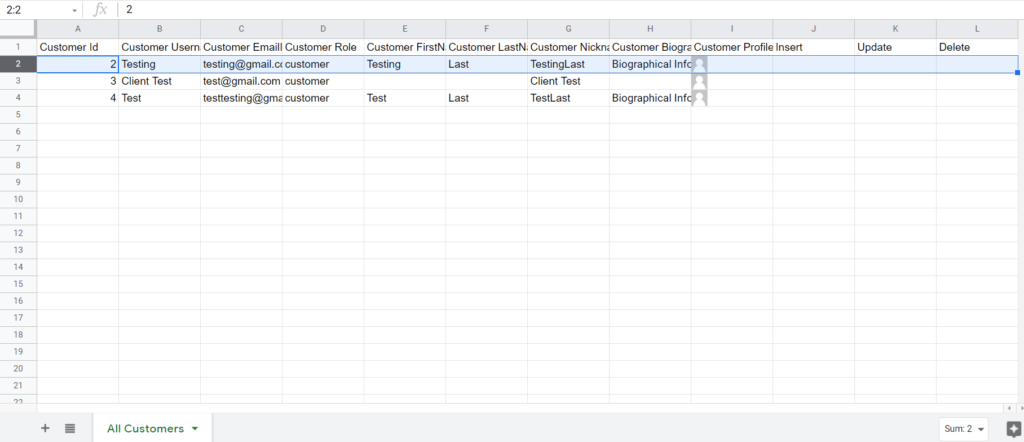The image size is (1024, 442).
Task: Select column H header
Action: pyautogui.click(x=650, y=29)
